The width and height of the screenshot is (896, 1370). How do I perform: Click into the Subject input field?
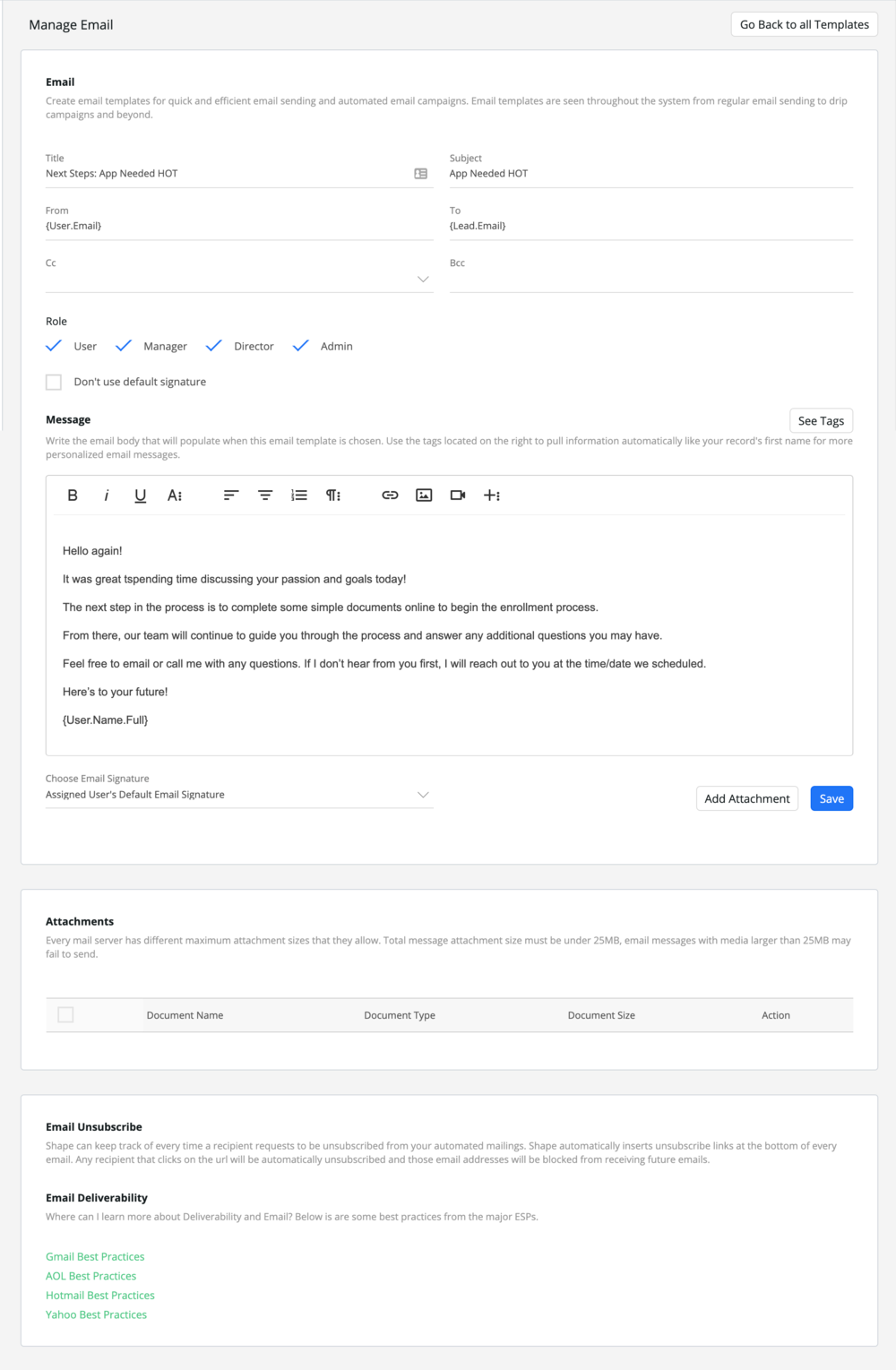tap(651, 174)
